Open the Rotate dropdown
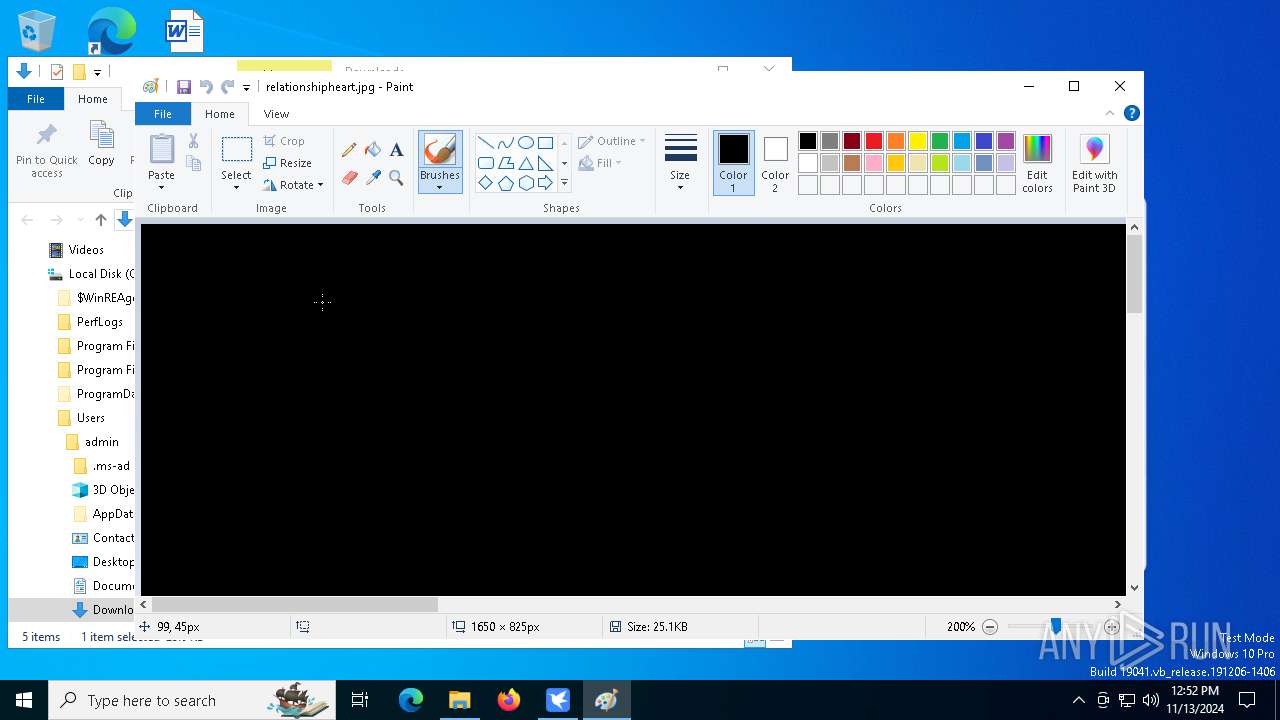 294,185
